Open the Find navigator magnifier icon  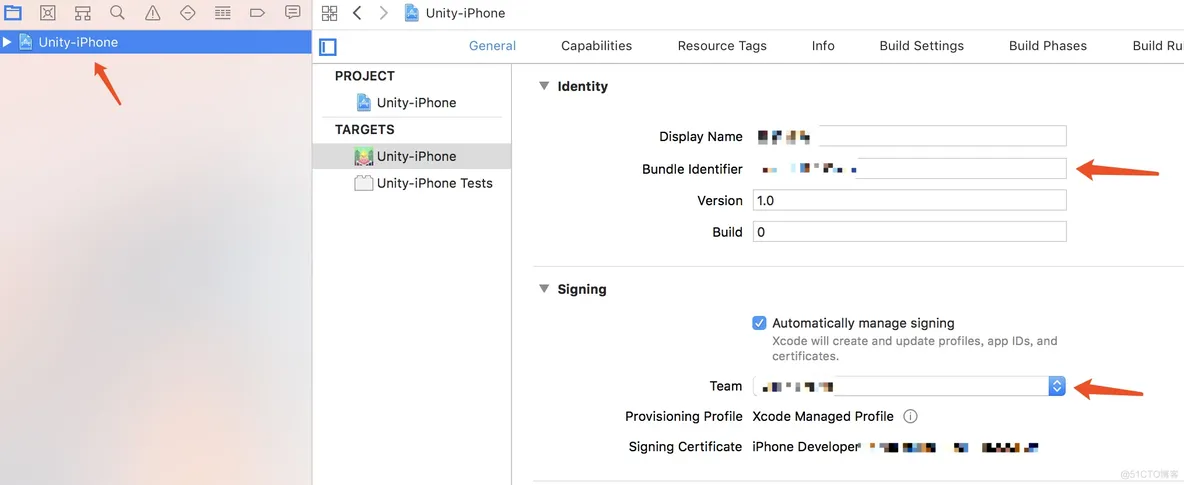117,12
